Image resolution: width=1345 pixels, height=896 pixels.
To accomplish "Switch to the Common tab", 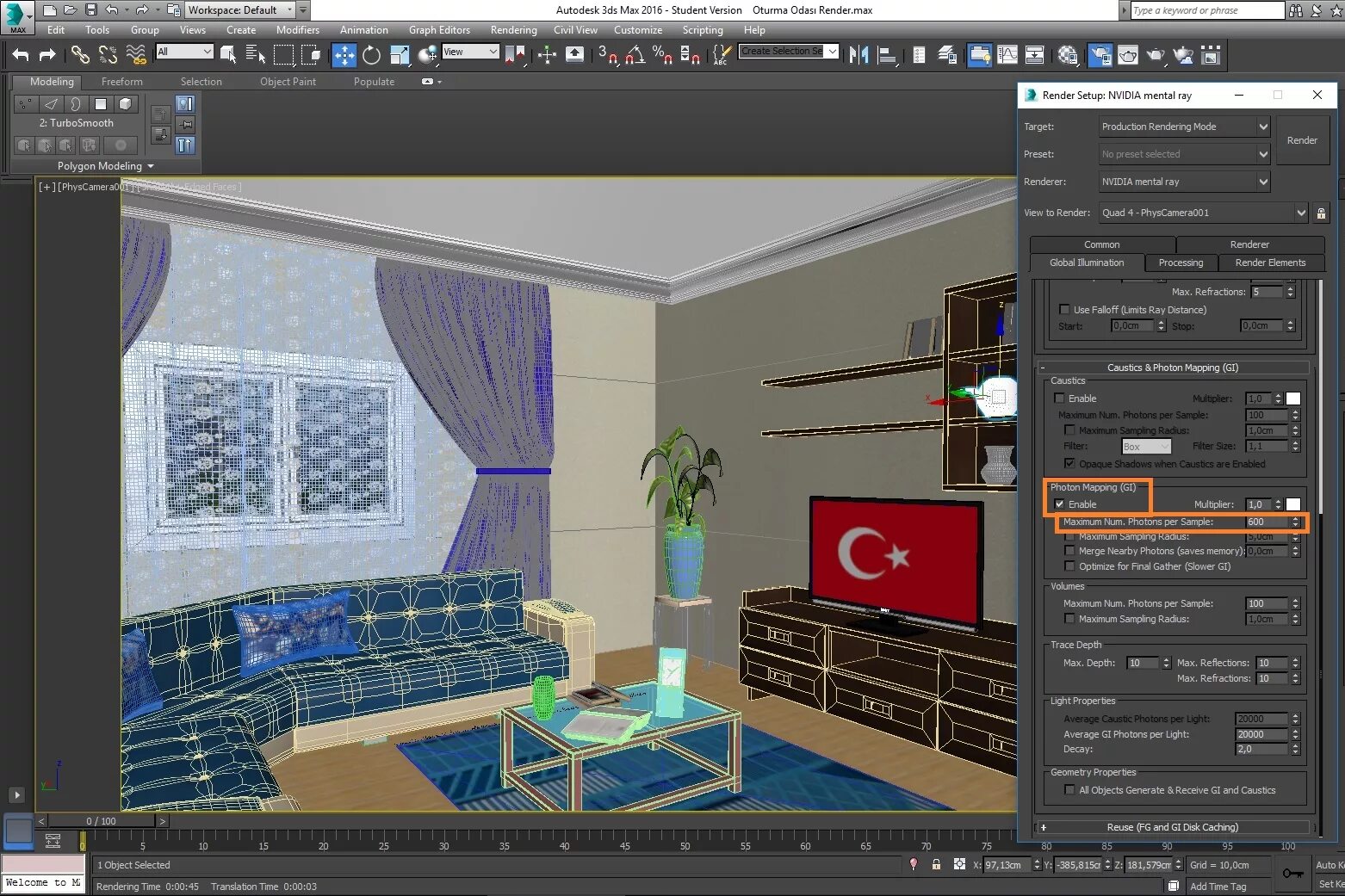I will (x=1102, y=244).
